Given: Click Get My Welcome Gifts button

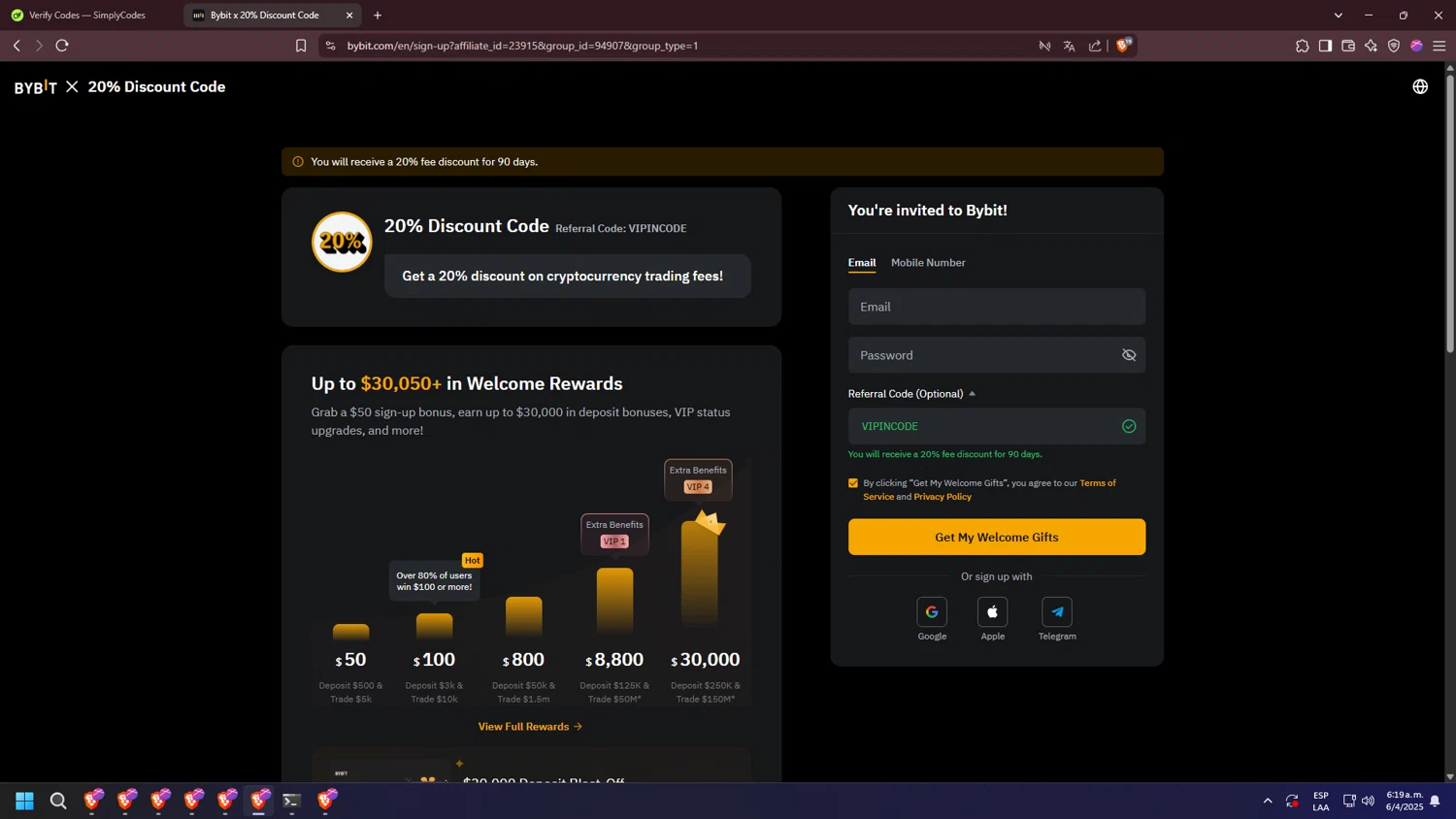Looking at the screenshot, I should click(x=997, y=538).
